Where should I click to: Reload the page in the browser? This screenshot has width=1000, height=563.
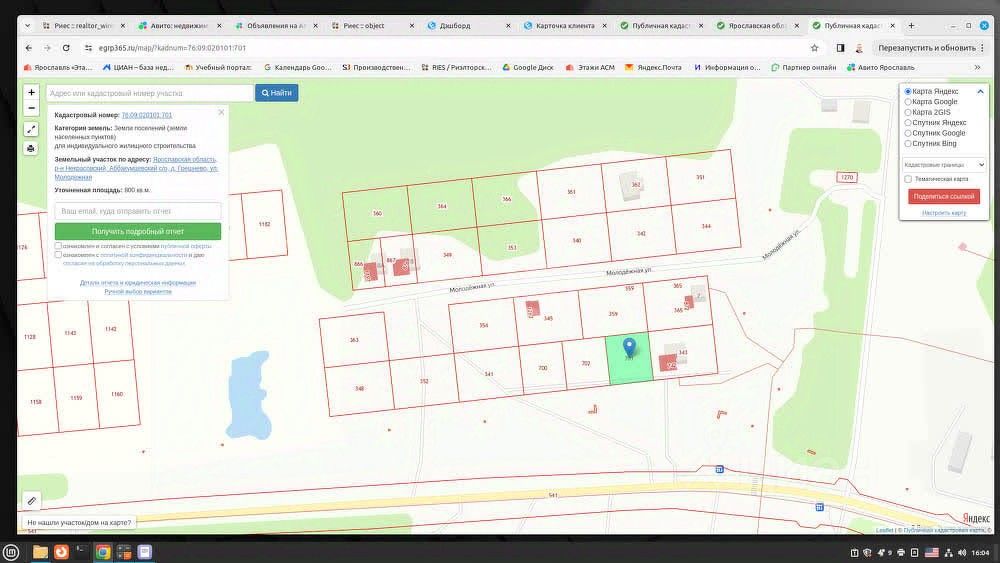coord(66,48)
